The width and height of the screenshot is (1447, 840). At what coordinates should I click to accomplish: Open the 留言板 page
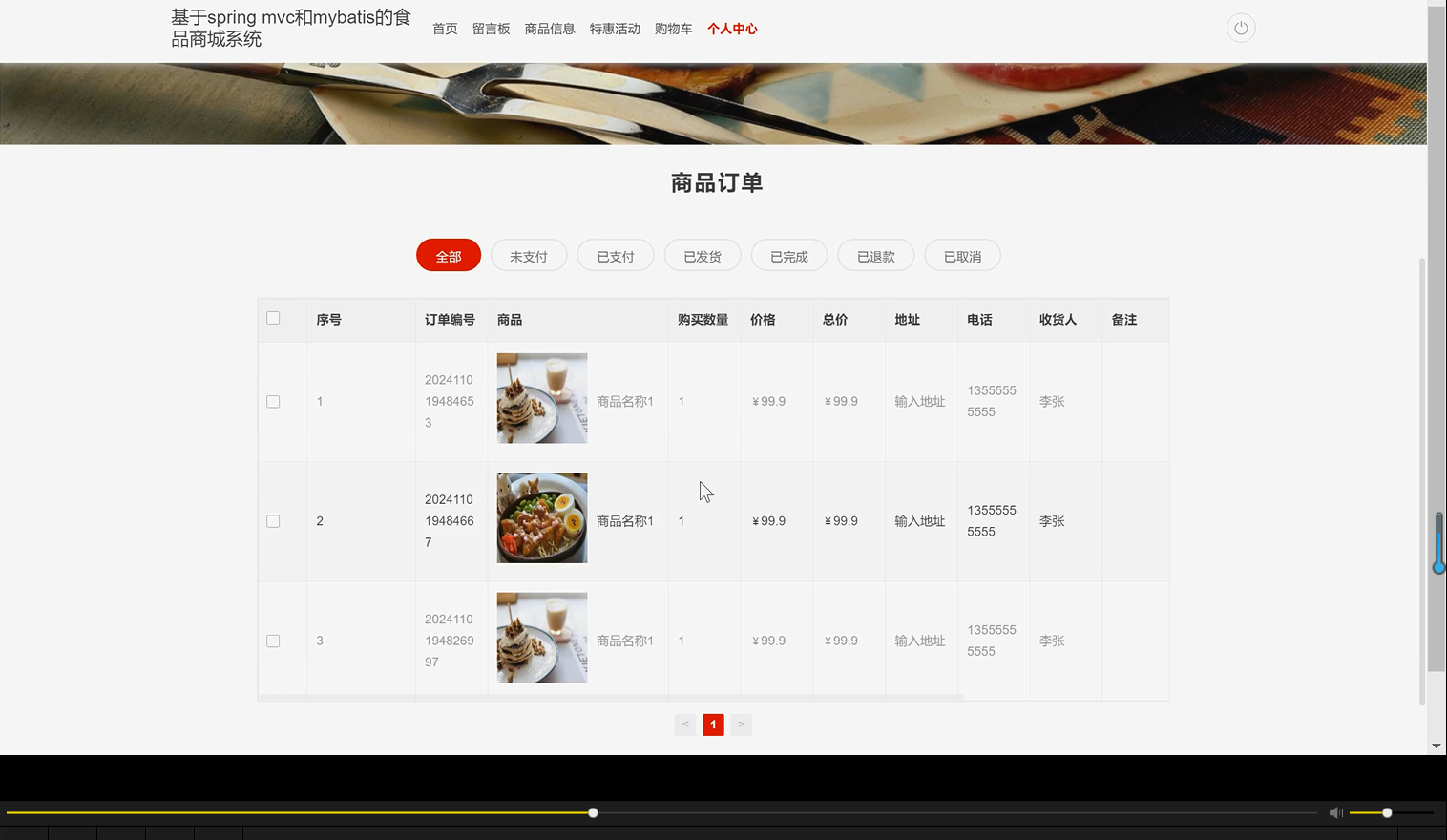coord(492,29)
